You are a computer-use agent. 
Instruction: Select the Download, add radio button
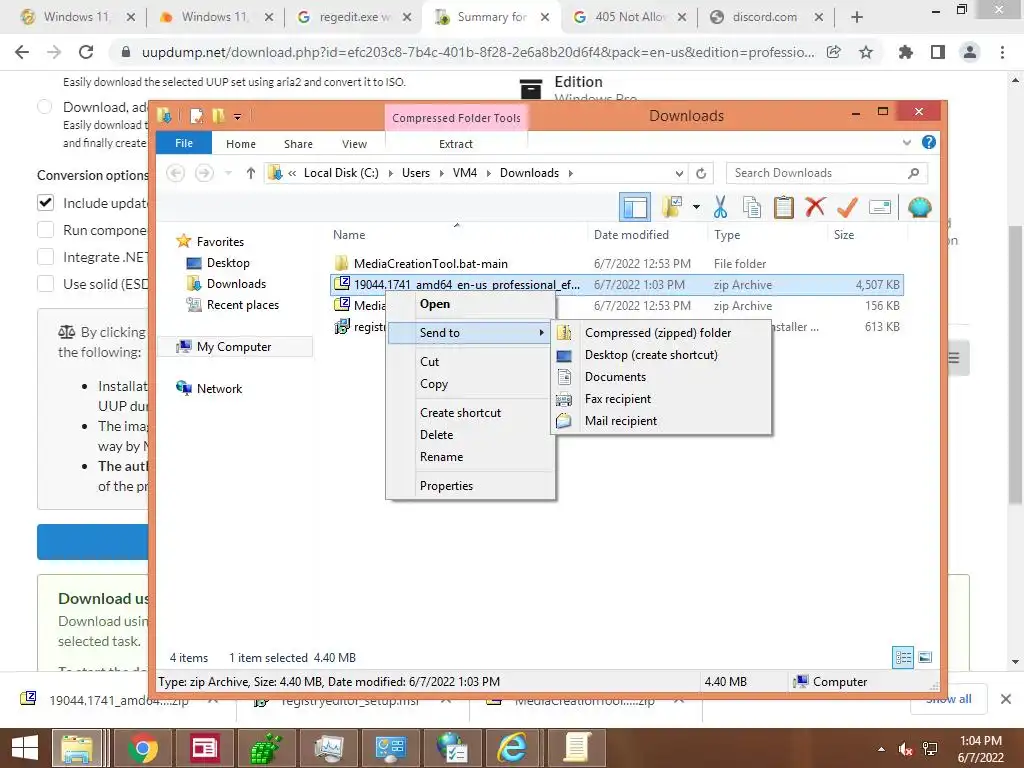pyautogui.click(x=44, y=106)
